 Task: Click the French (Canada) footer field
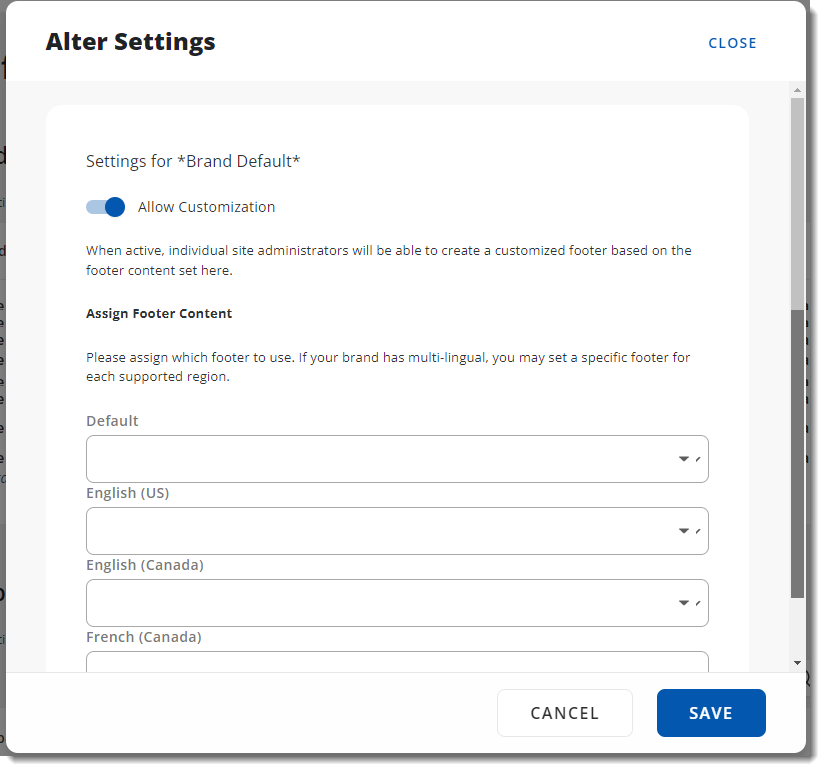380,662
